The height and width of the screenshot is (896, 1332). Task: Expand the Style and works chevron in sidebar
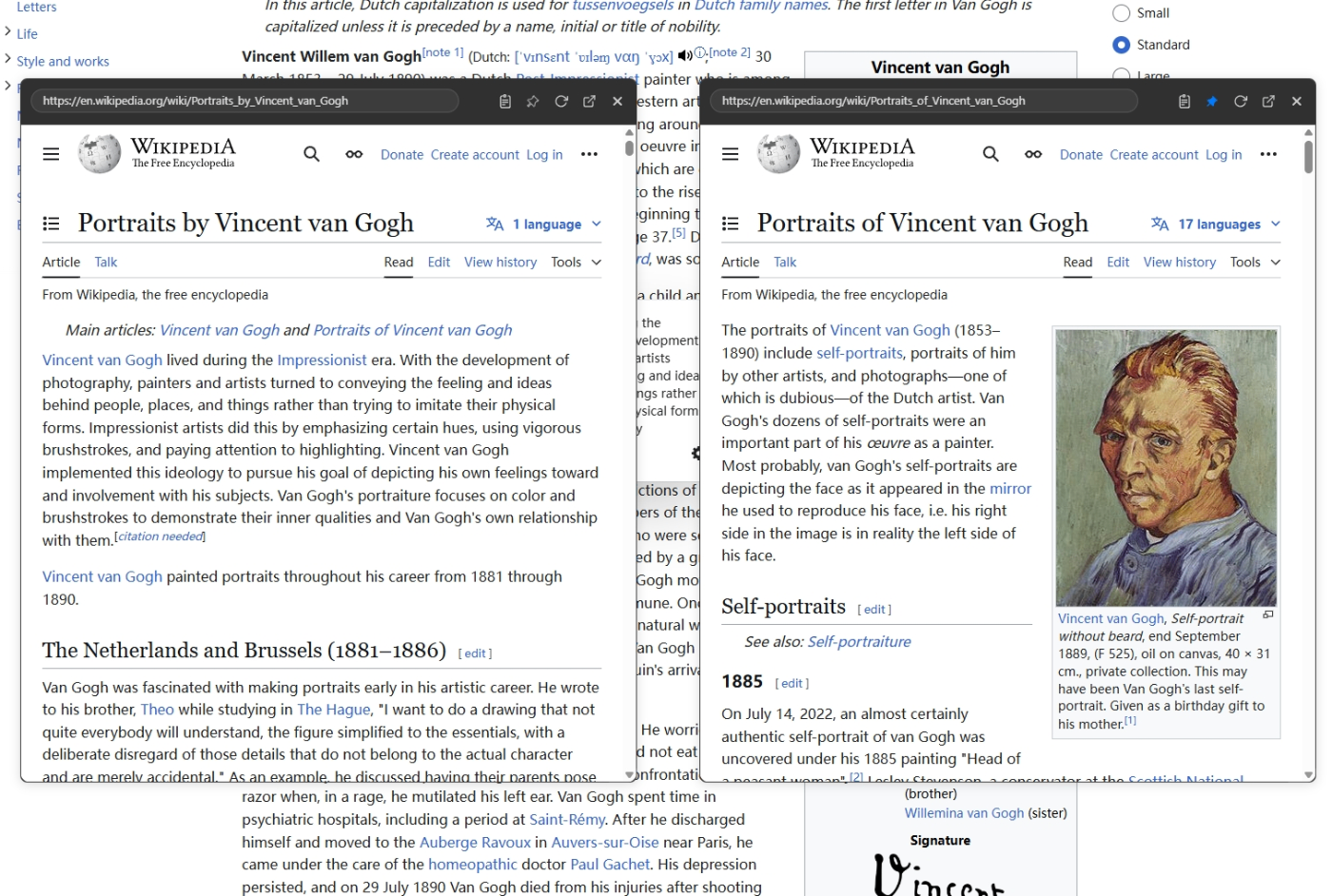click(x=8, y=60)
